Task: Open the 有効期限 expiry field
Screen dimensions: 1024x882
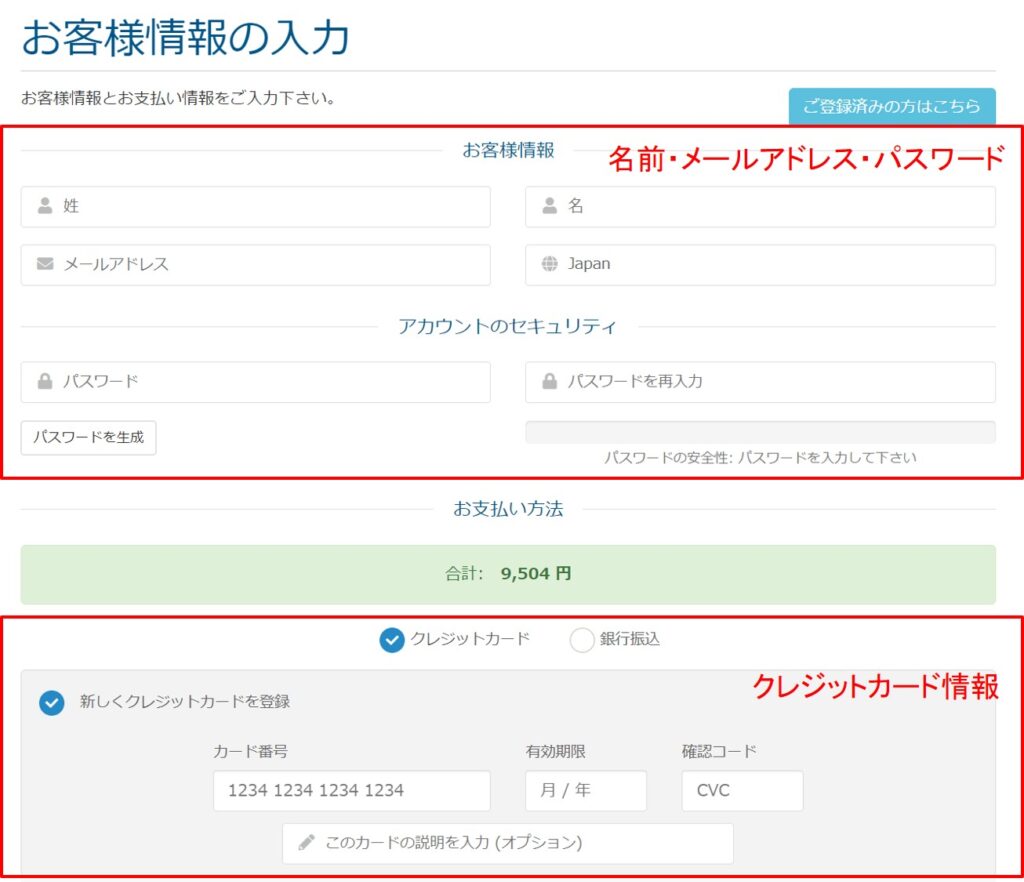Action: point(585,790)
